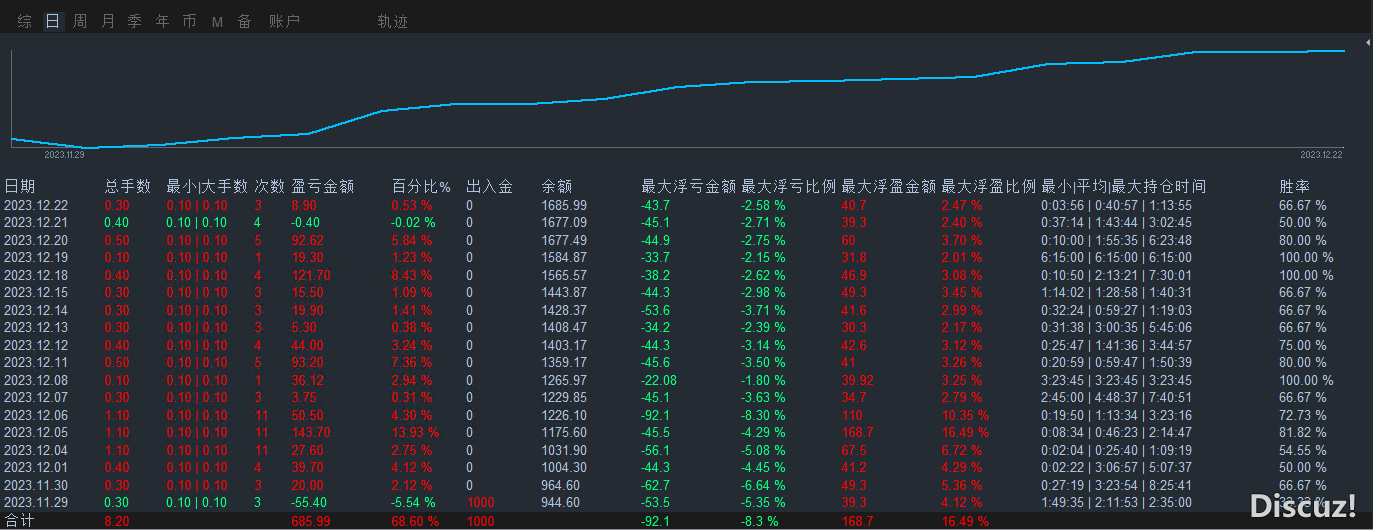Click the 胜率 column header
This screenshot has width=1373, height=530.
(1295, 186)
